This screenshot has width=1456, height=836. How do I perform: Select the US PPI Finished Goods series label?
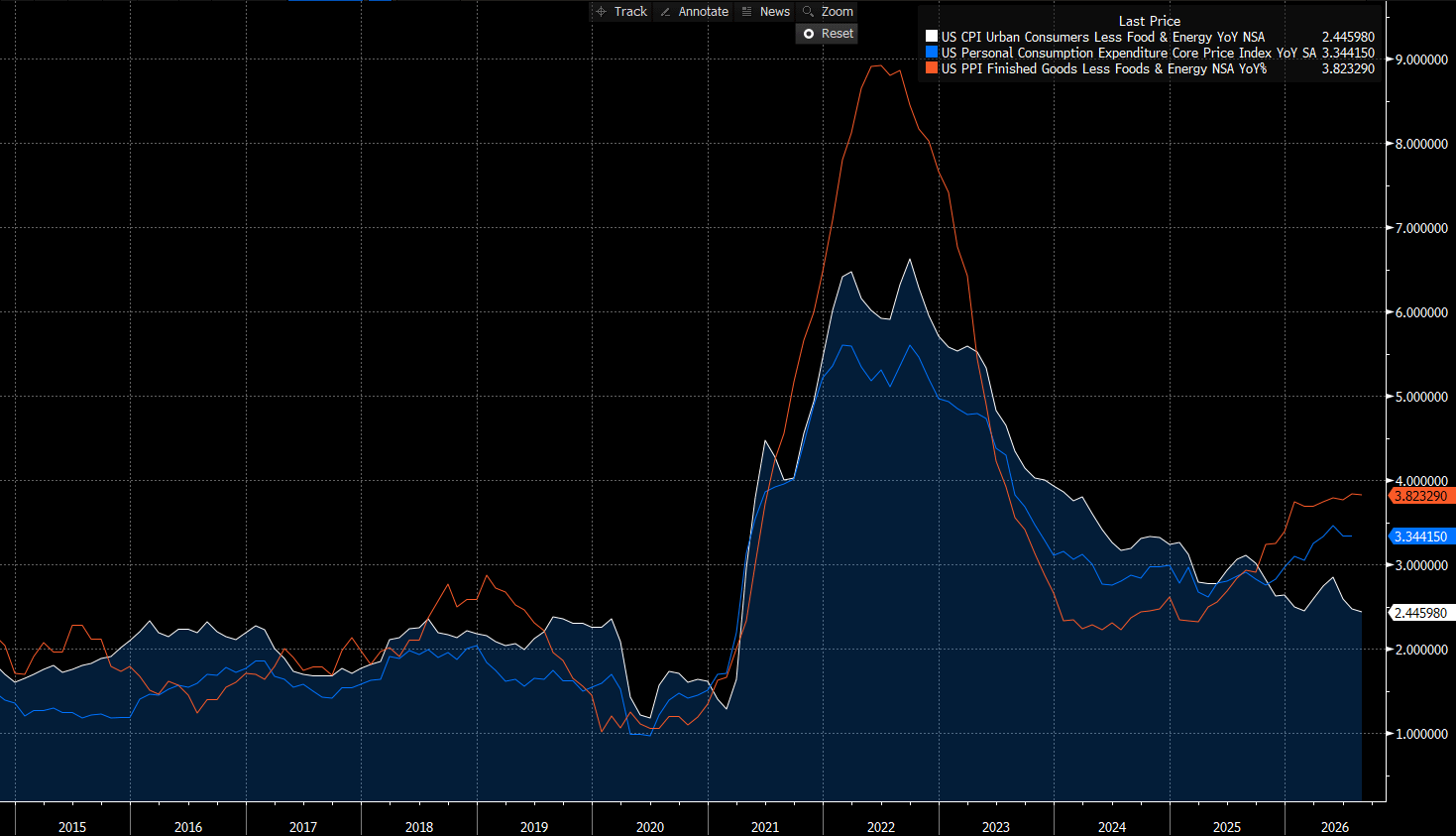(x=1104, y=68)
